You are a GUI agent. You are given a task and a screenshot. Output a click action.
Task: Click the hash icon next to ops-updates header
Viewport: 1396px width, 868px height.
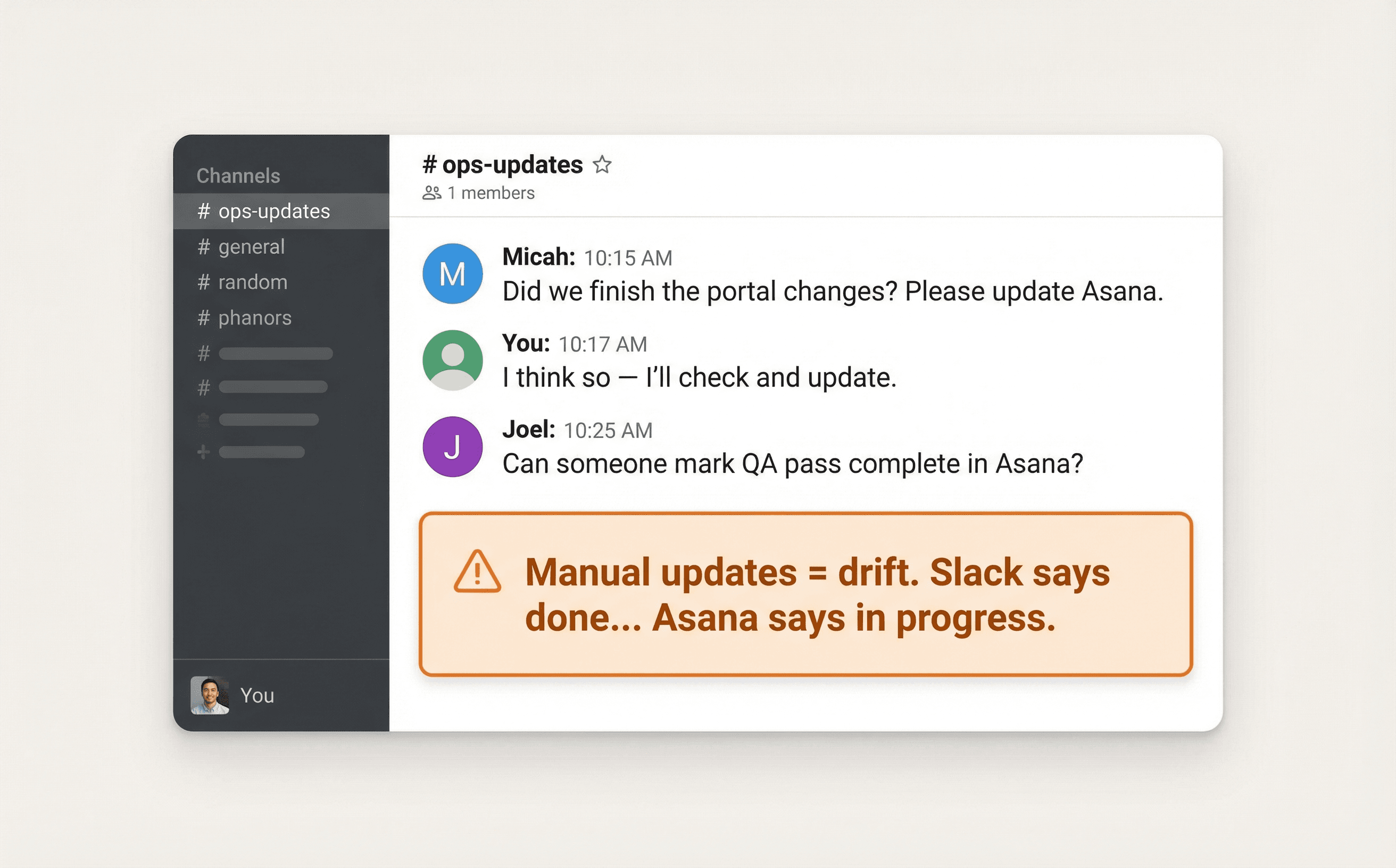pyautogui.click(x=429, y=165)
